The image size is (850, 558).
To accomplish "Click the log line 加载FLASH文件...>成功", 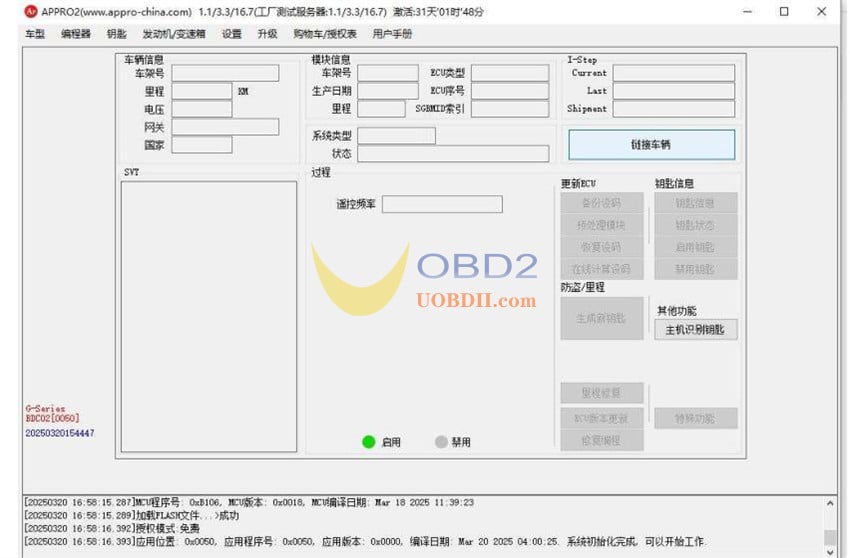I will [x=131, y=515].
